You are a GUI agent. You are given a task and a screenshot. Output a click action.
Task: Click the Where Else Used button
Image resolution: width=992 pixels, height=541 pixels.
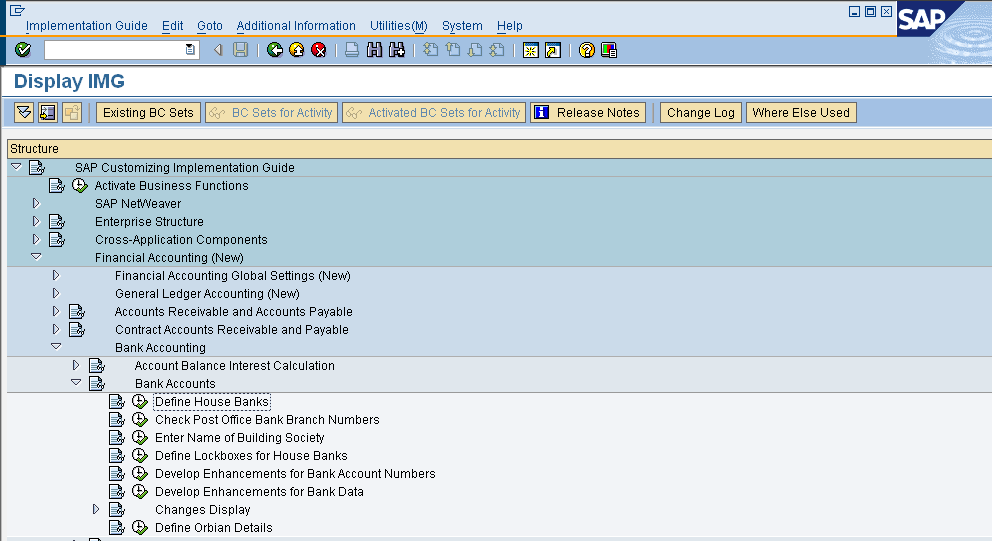coord(801,113)
